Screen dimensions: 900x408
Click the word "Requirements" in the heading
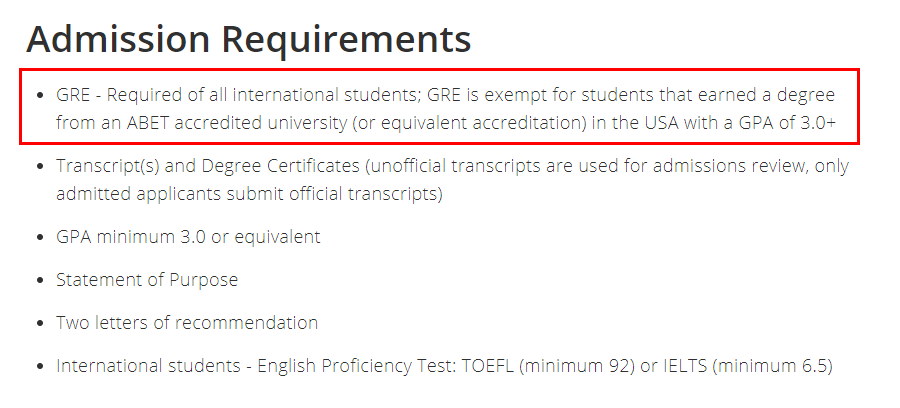coord(346,41)
